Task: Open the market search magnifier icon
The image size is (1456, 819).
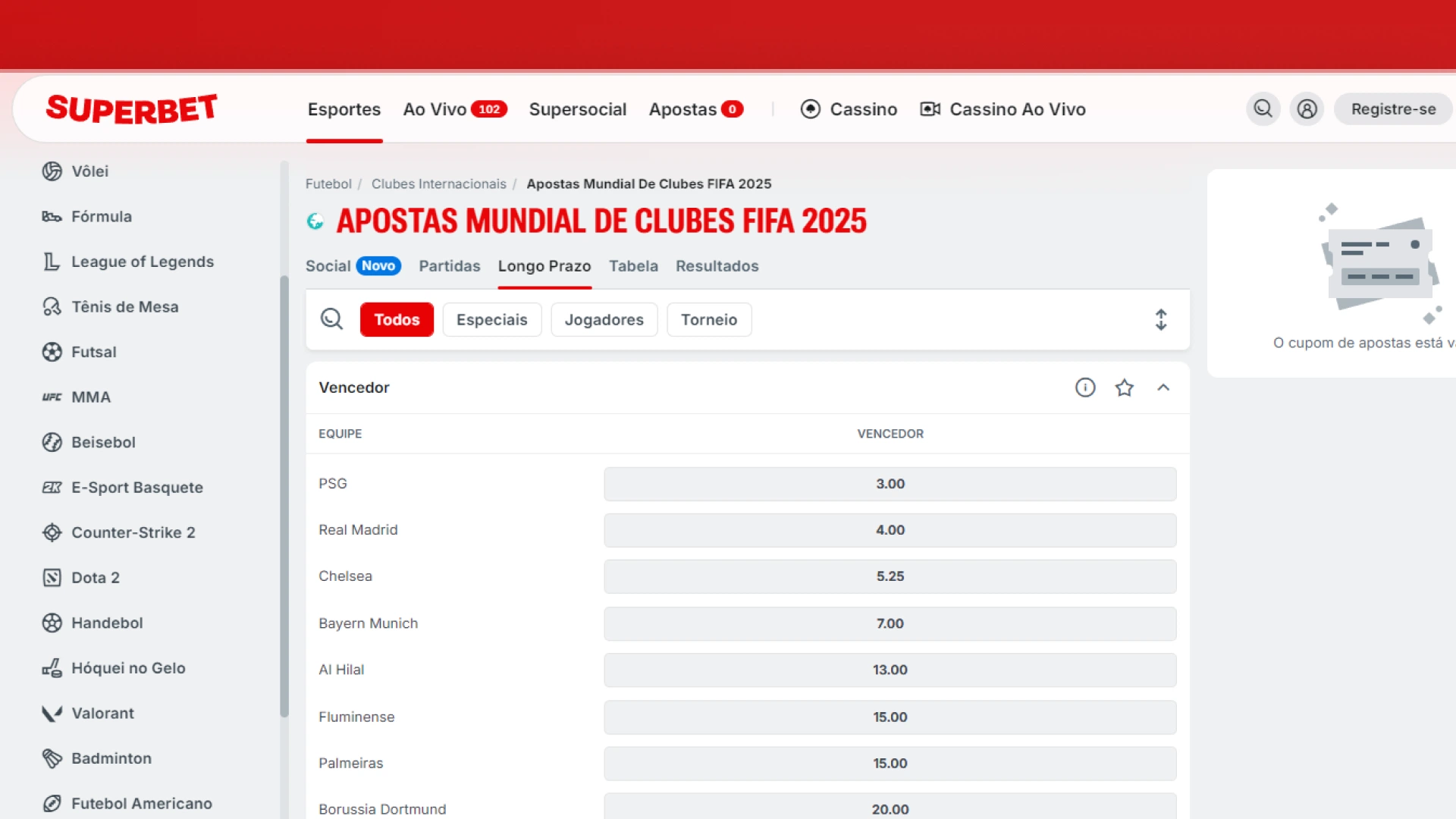Action: pos(331,319)
